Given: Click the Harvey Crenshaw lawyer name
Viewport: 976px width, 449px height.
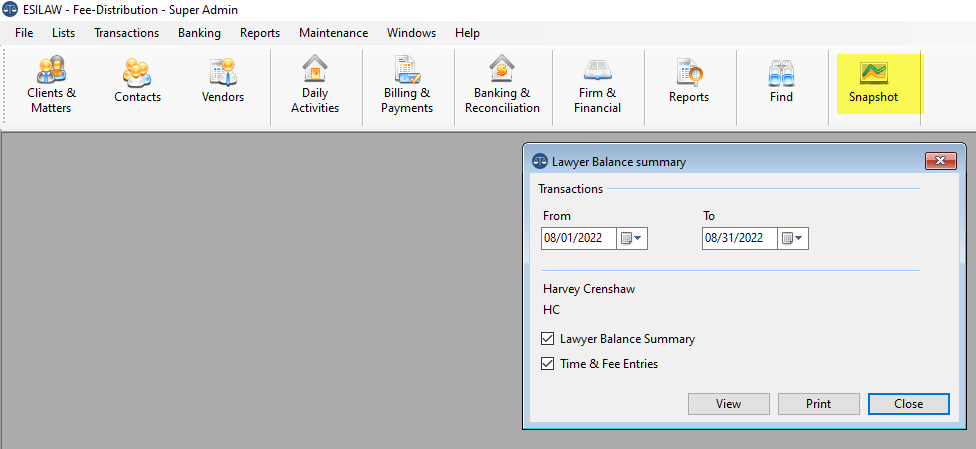Looking at the screenshot, I should click(589, 289).
